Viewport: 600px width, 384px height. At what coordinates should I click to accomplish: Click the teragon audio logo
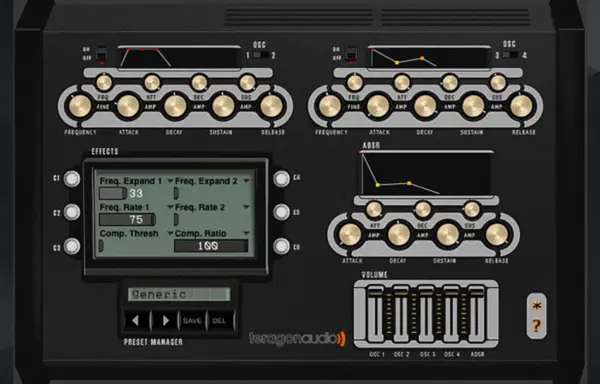click(297, 339)
